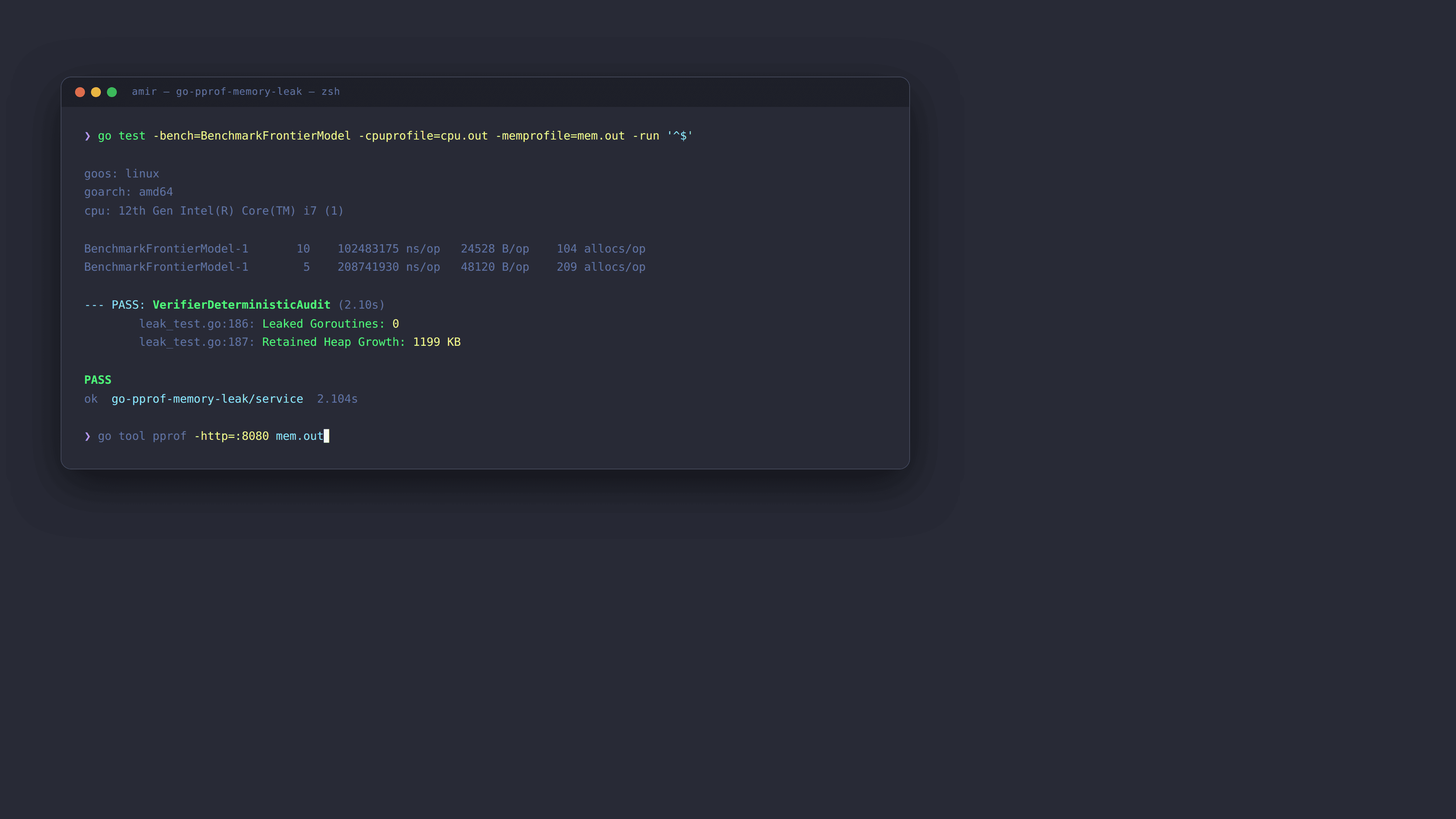Click the 'Leaked Goroutines:' label

323,324
